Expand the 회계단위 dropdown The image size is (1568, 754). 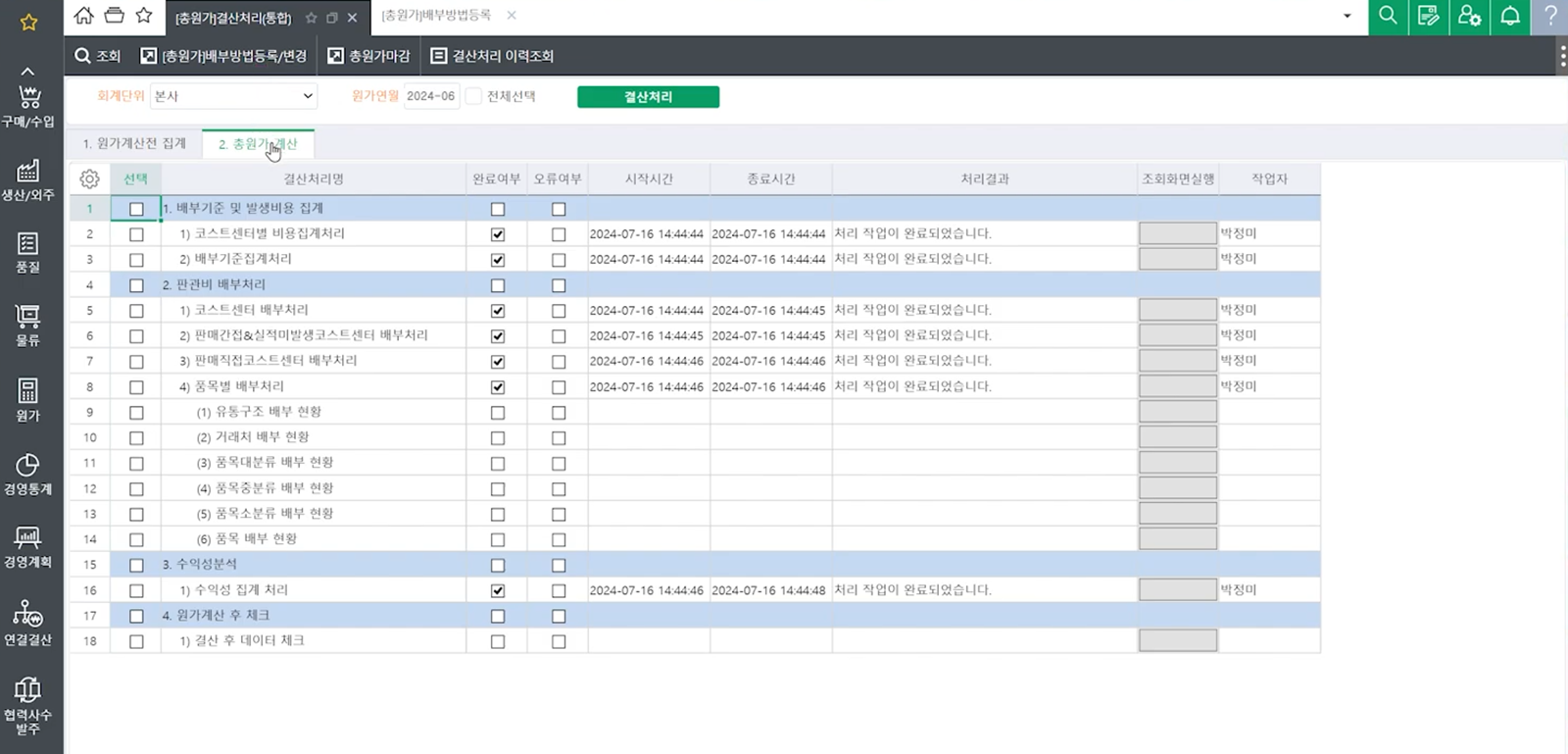pos(233,96)
